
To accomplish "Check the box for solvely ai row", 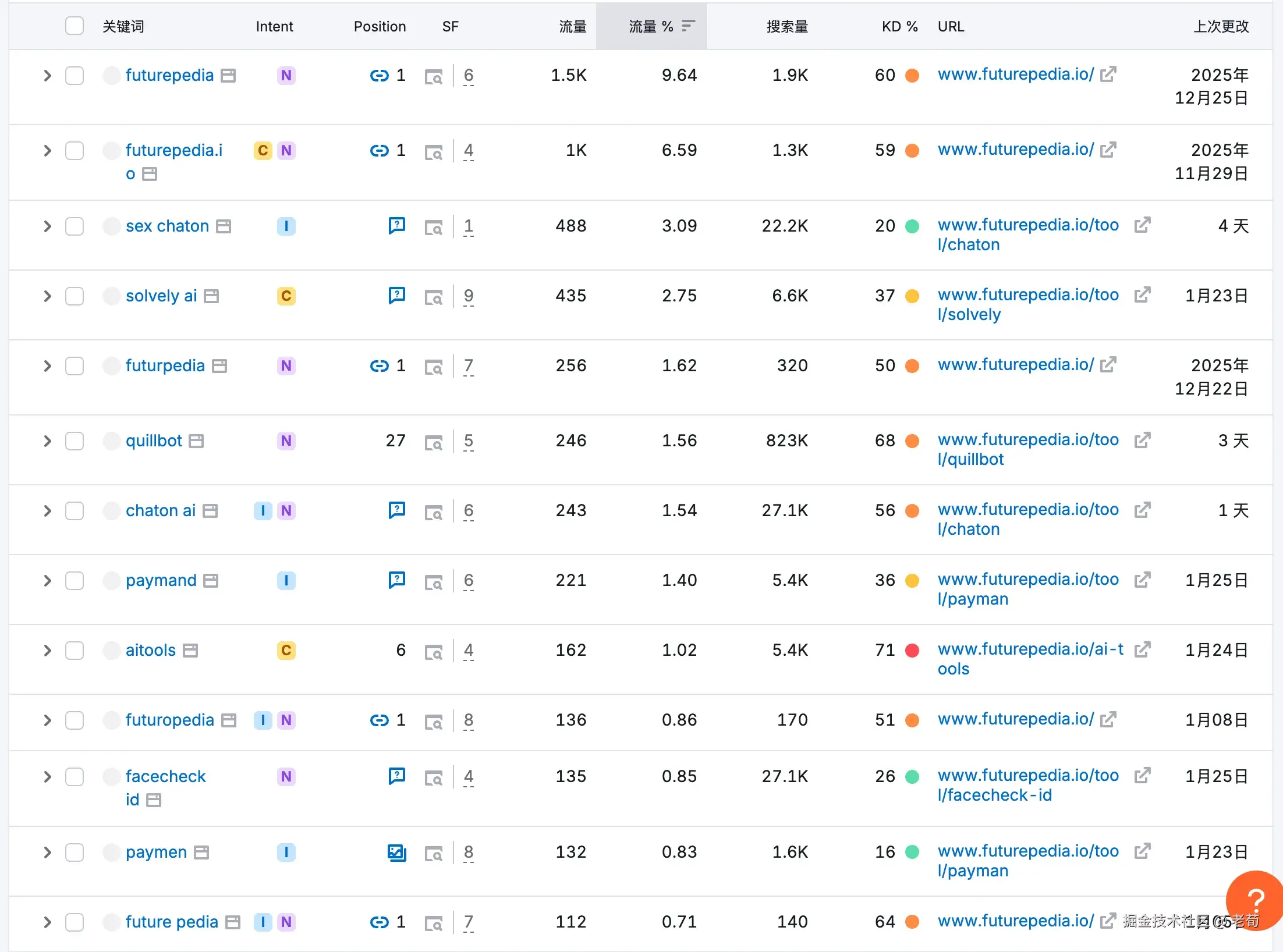I will pos(75,296).
